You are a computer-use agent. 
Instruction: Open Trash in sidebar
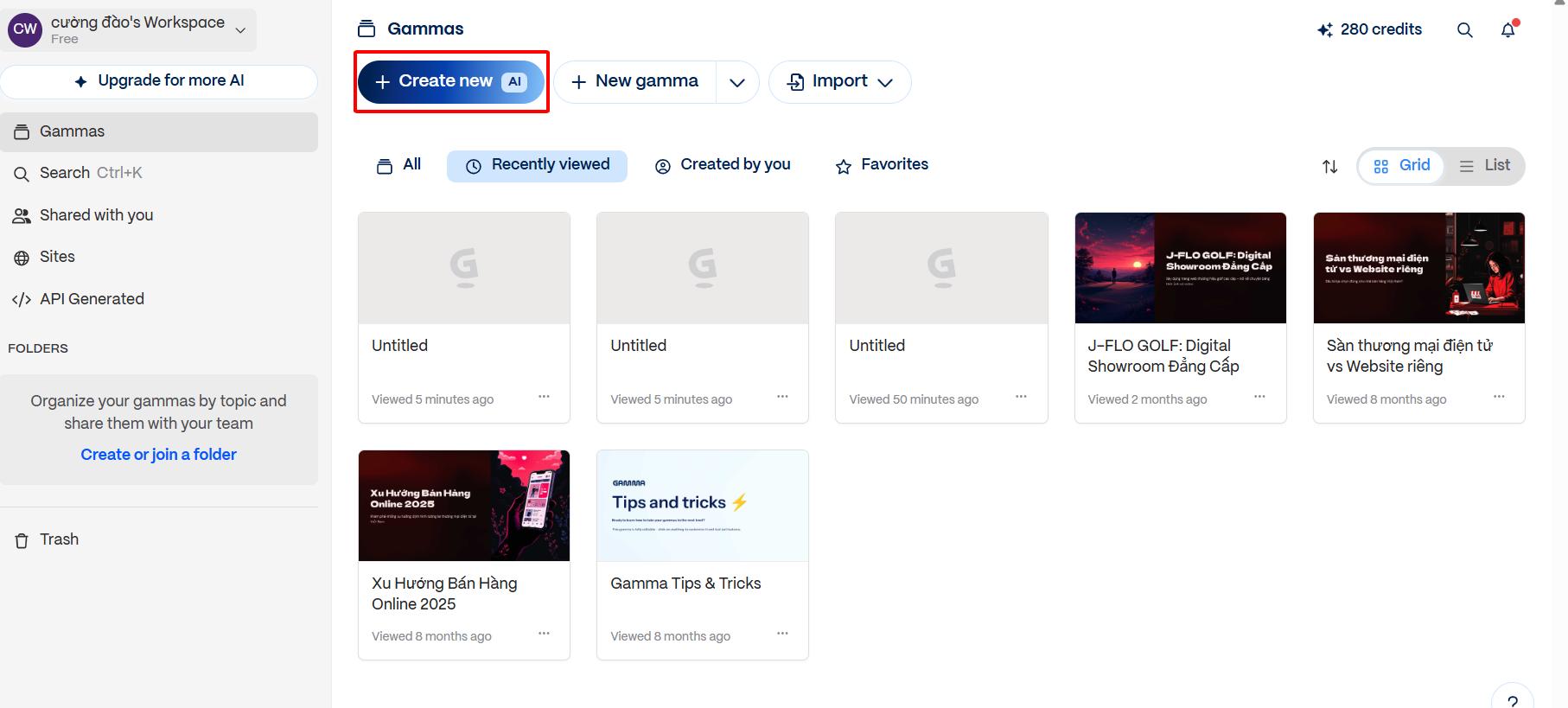click(x=159, y=539)
